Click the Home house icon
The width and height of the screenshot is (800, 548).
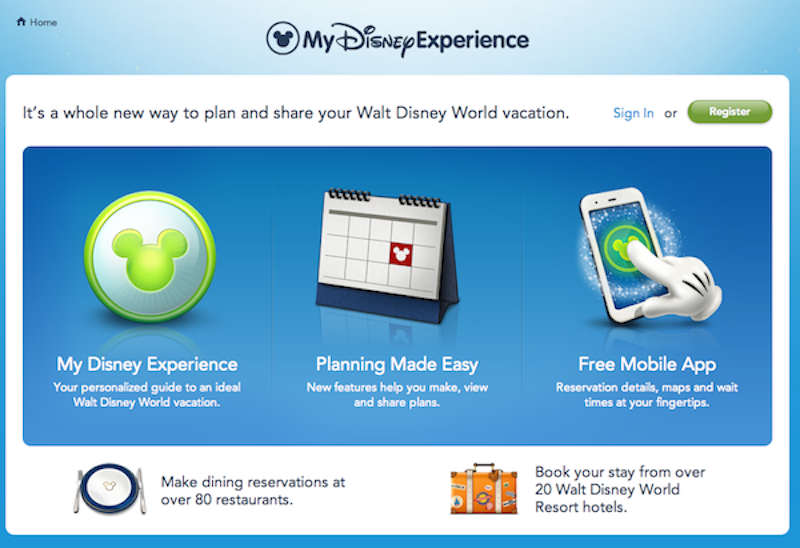coord(21,21)
